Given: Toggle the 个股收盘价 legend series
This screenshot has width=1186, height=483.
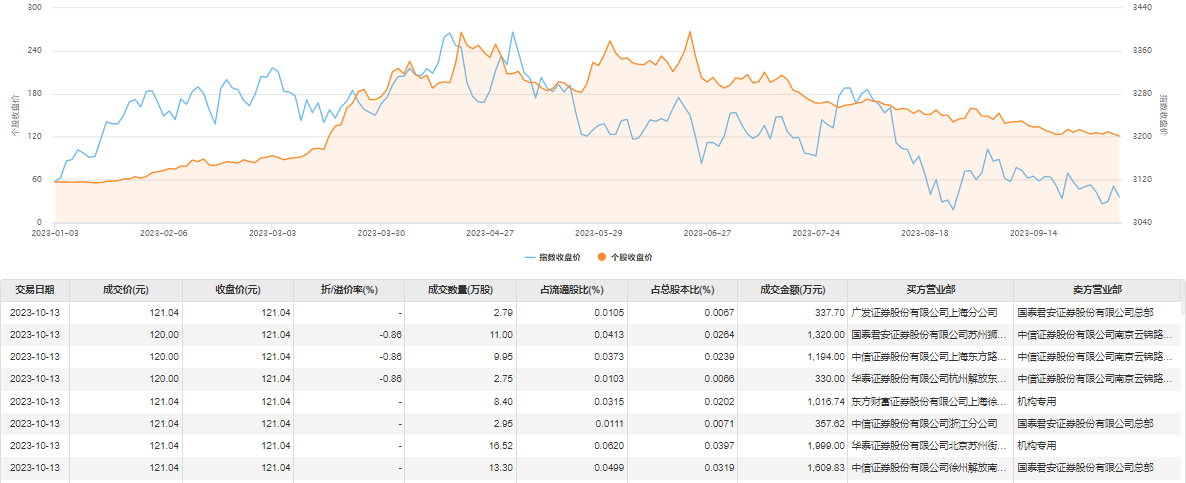Looking at the screenshot, I should tap(625, 258).
